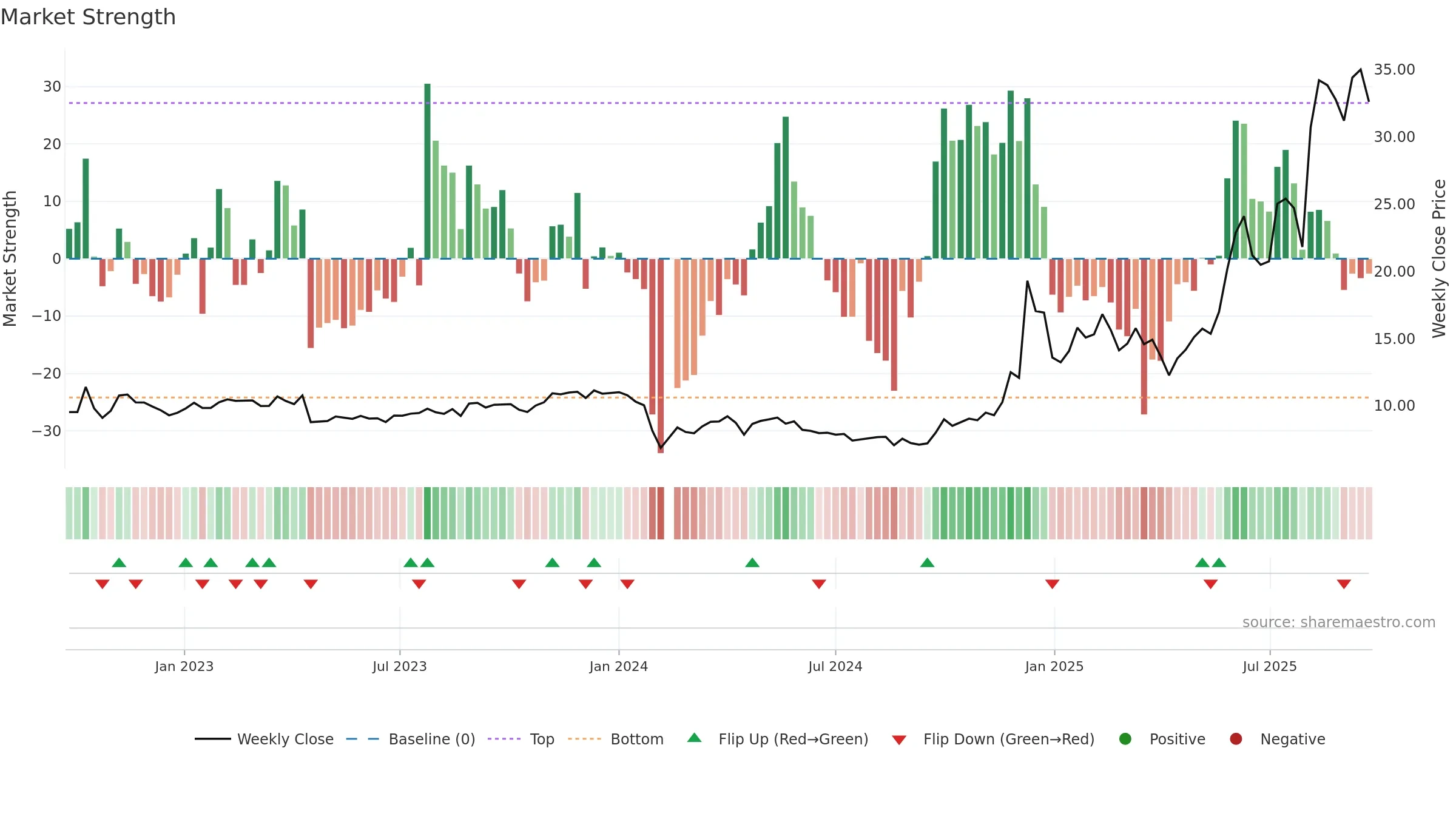Screen dimensions: 1456x819
Task: Click the Jul 2025 axis label
Action: point(1270,666)
